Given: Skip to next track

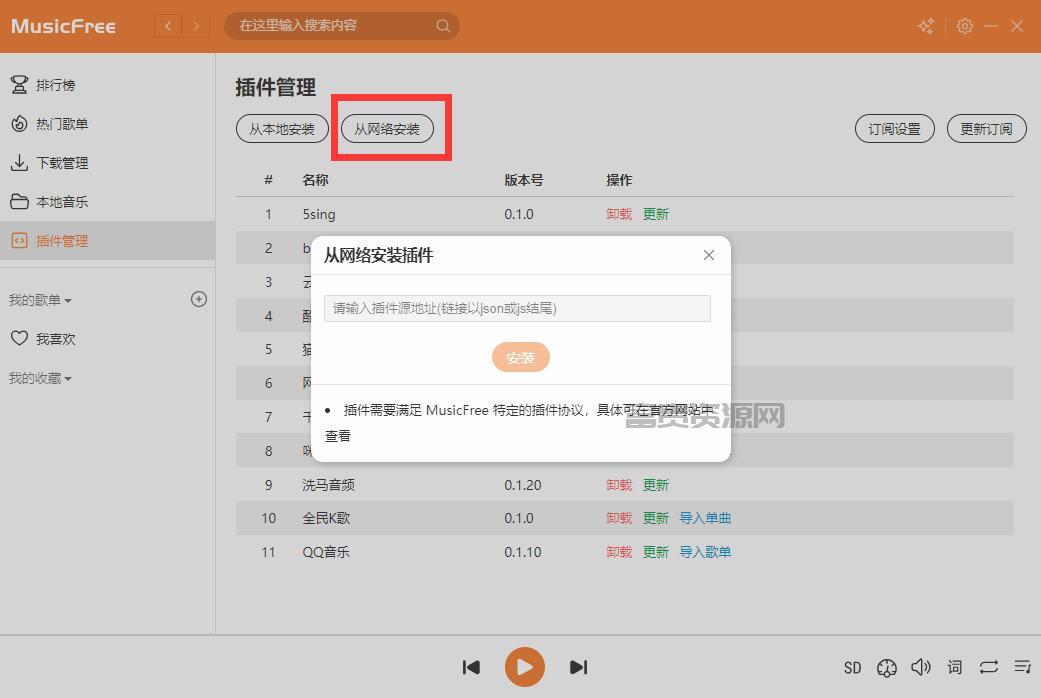Looking at the screenshot, I should (x=578, y=667).
